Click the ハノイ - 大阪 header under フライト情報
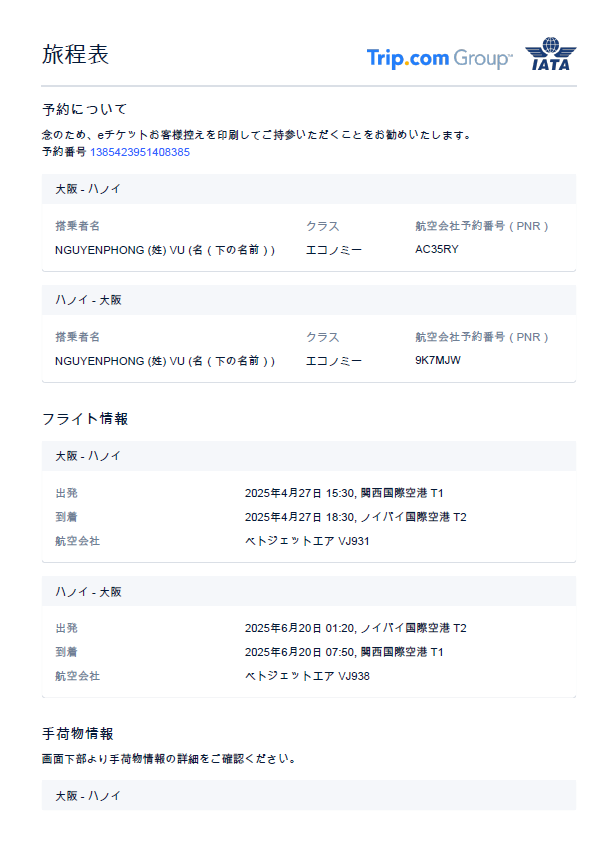 [88, 592]
